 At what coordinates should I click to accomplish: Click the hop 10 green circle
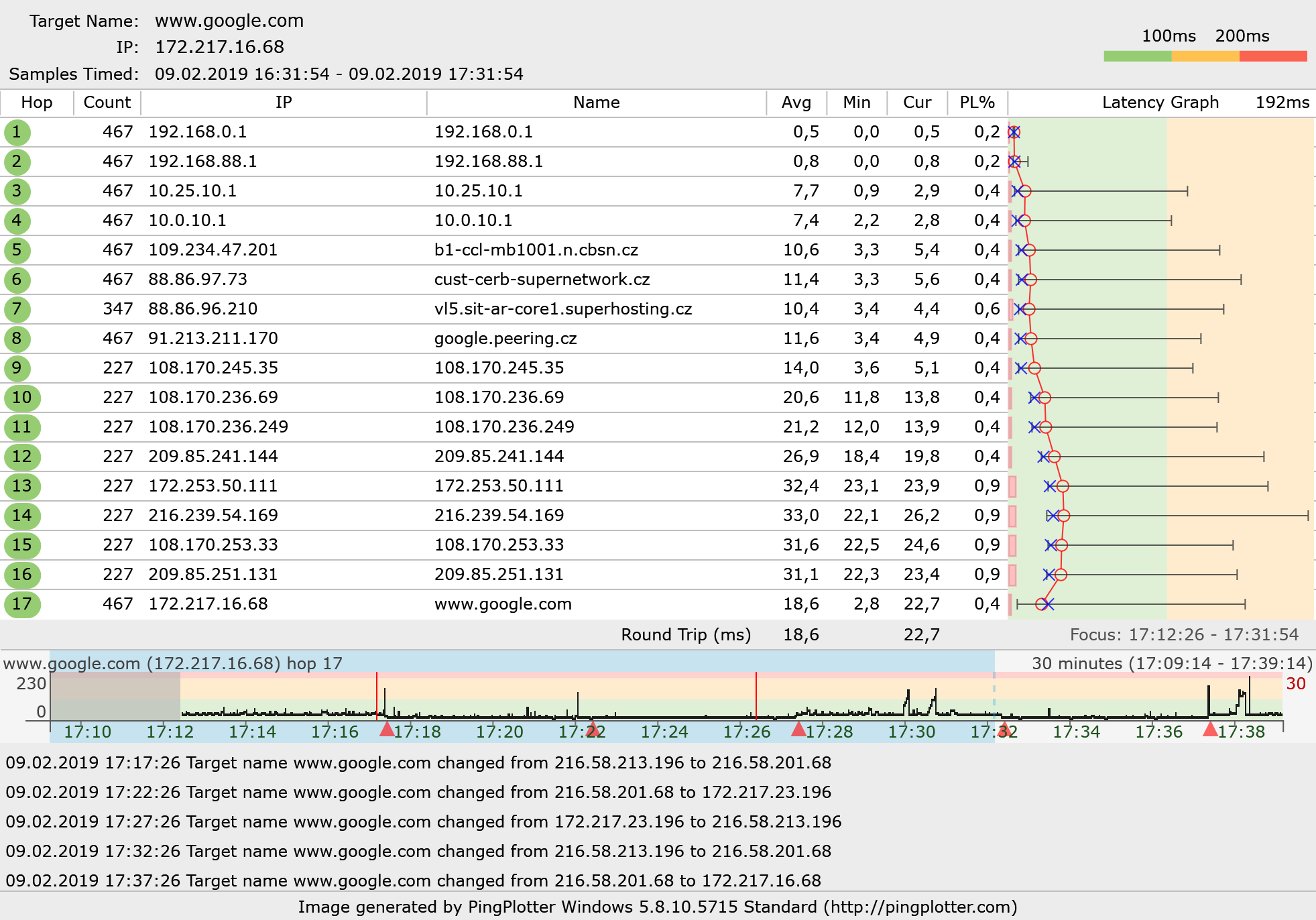21,398
